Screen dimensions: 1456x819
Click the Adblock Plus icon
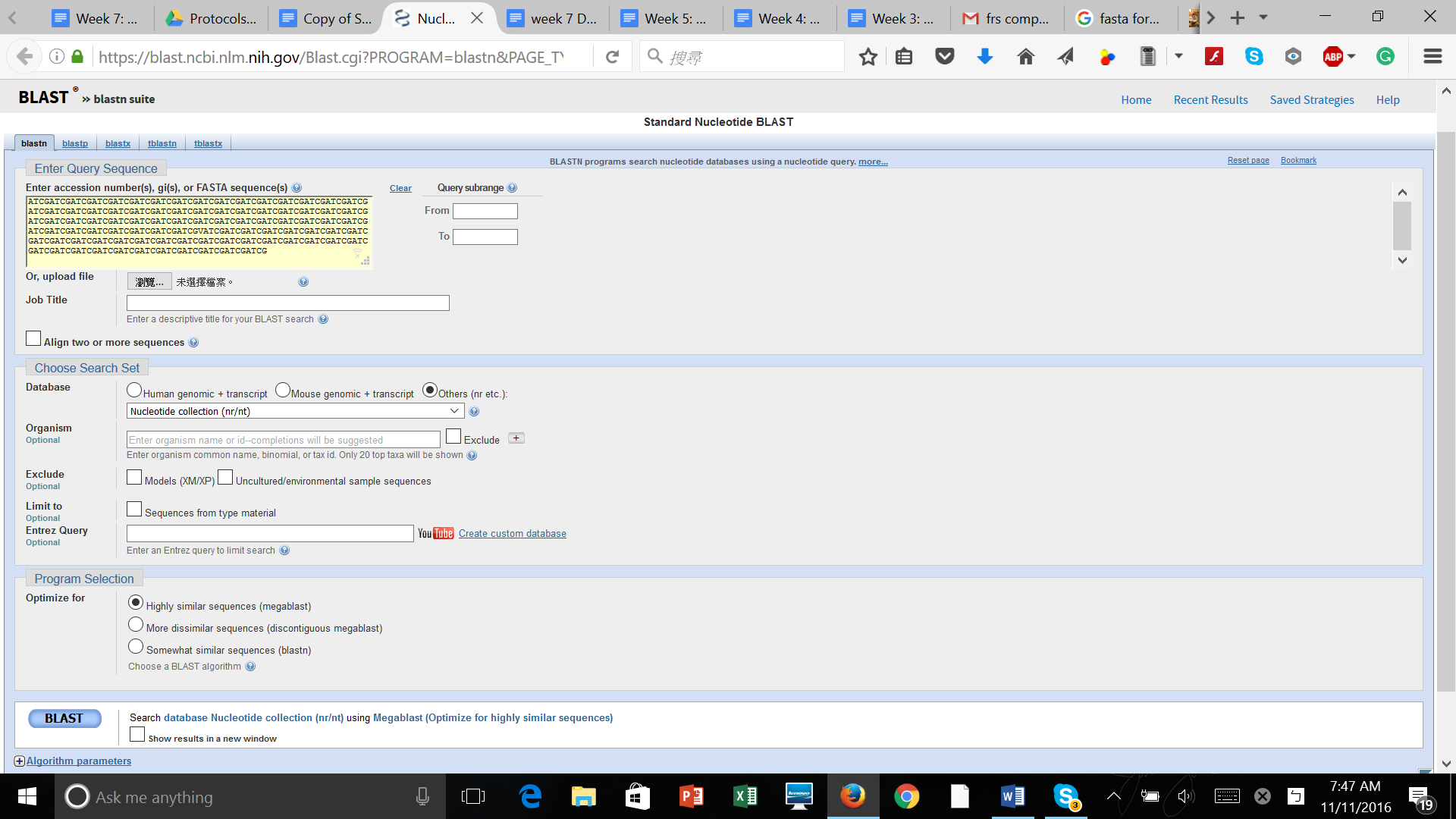[1332, 57]
